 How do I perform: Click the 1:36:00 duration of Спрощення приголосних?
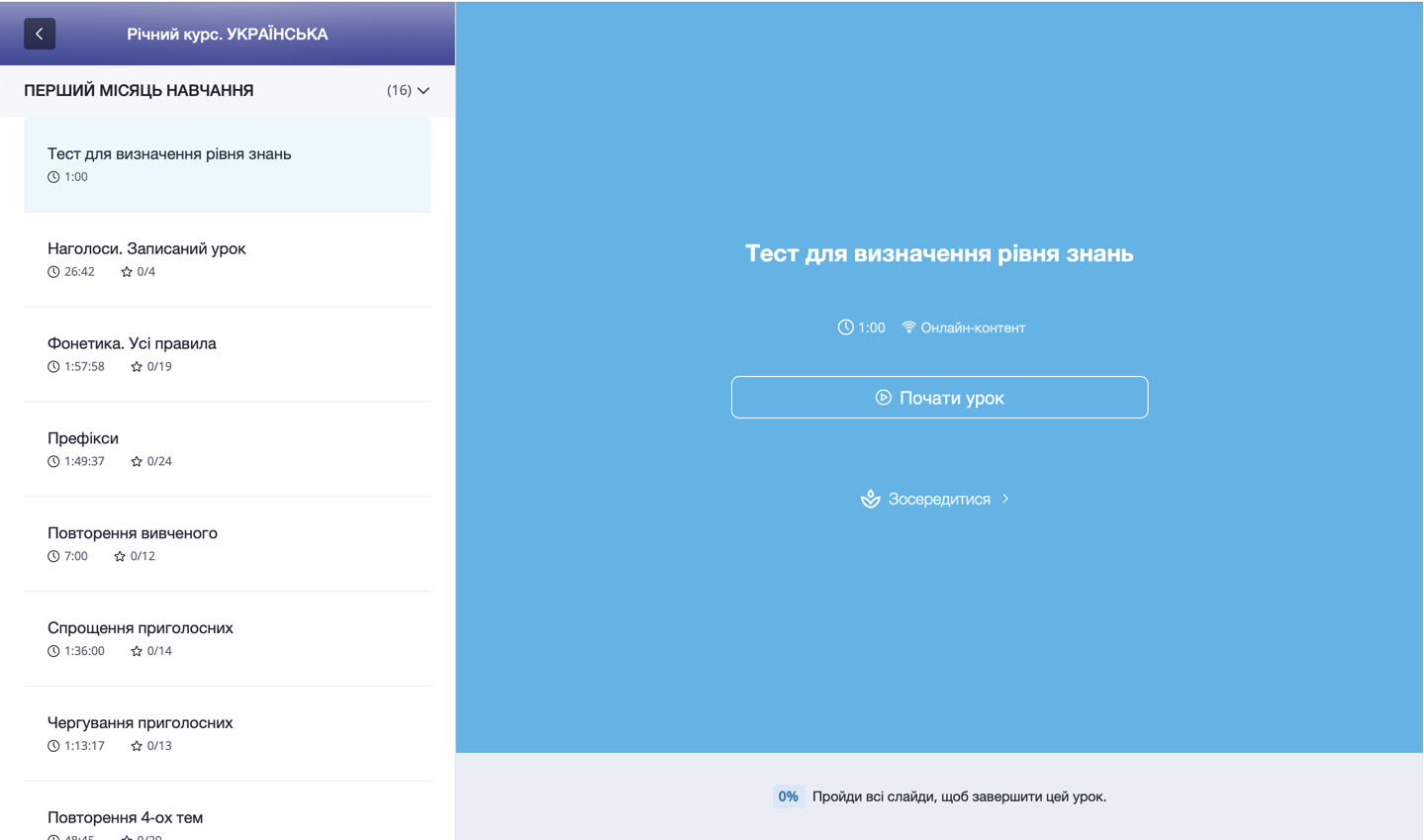84,651
